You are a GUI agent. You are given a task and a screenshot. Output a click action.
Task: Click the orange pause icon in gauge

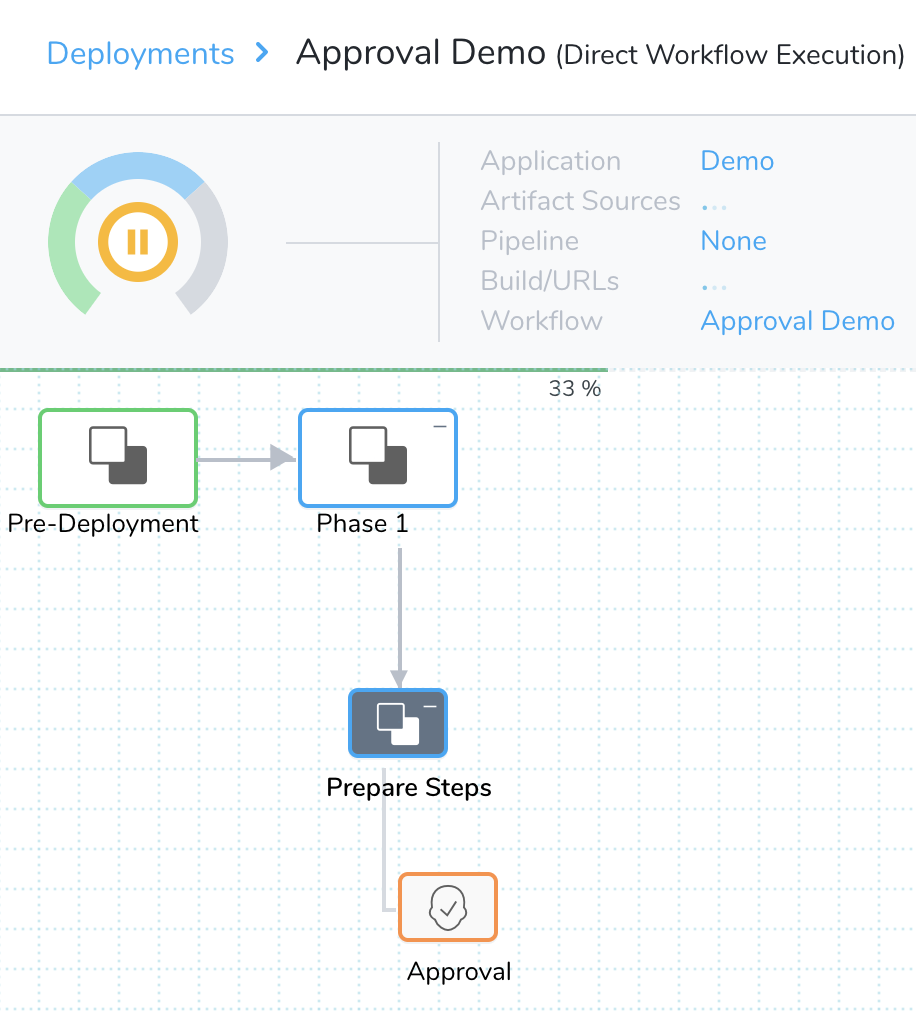pyautogui.click(x=137, y=242)
